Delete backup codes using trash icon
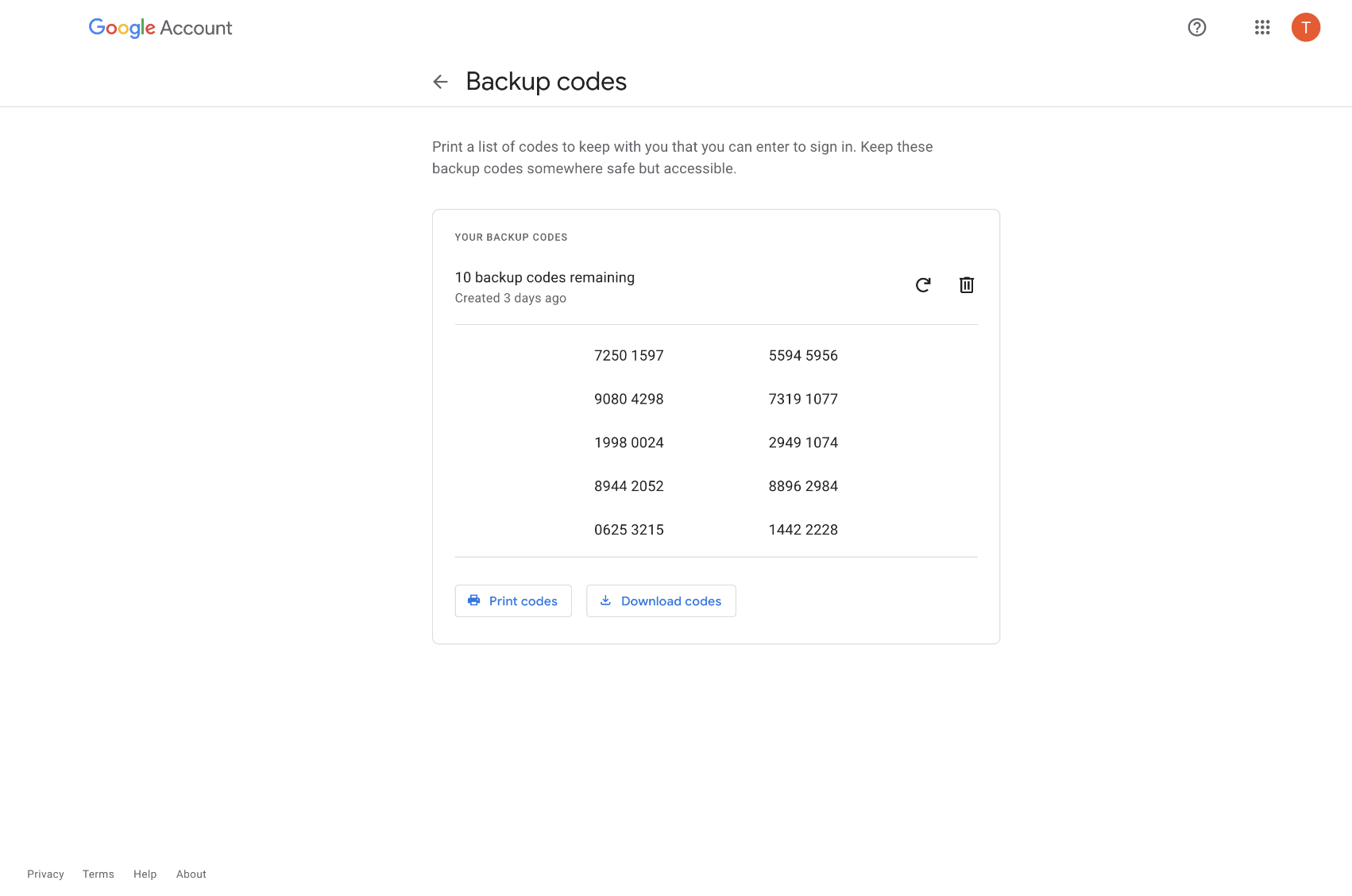The image size is (1352, 896). [x=966, y=285]
